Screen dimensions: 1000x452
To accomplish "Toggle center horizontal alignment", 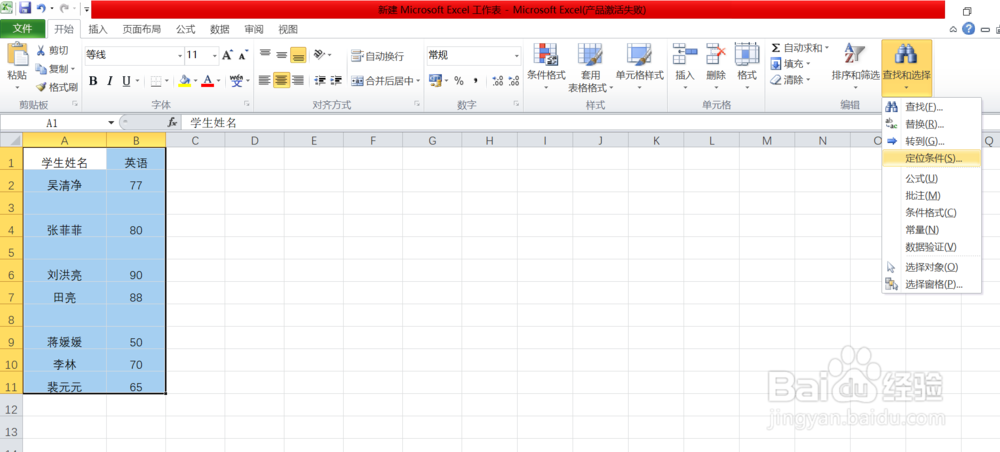I will click(x=281, y=81).
